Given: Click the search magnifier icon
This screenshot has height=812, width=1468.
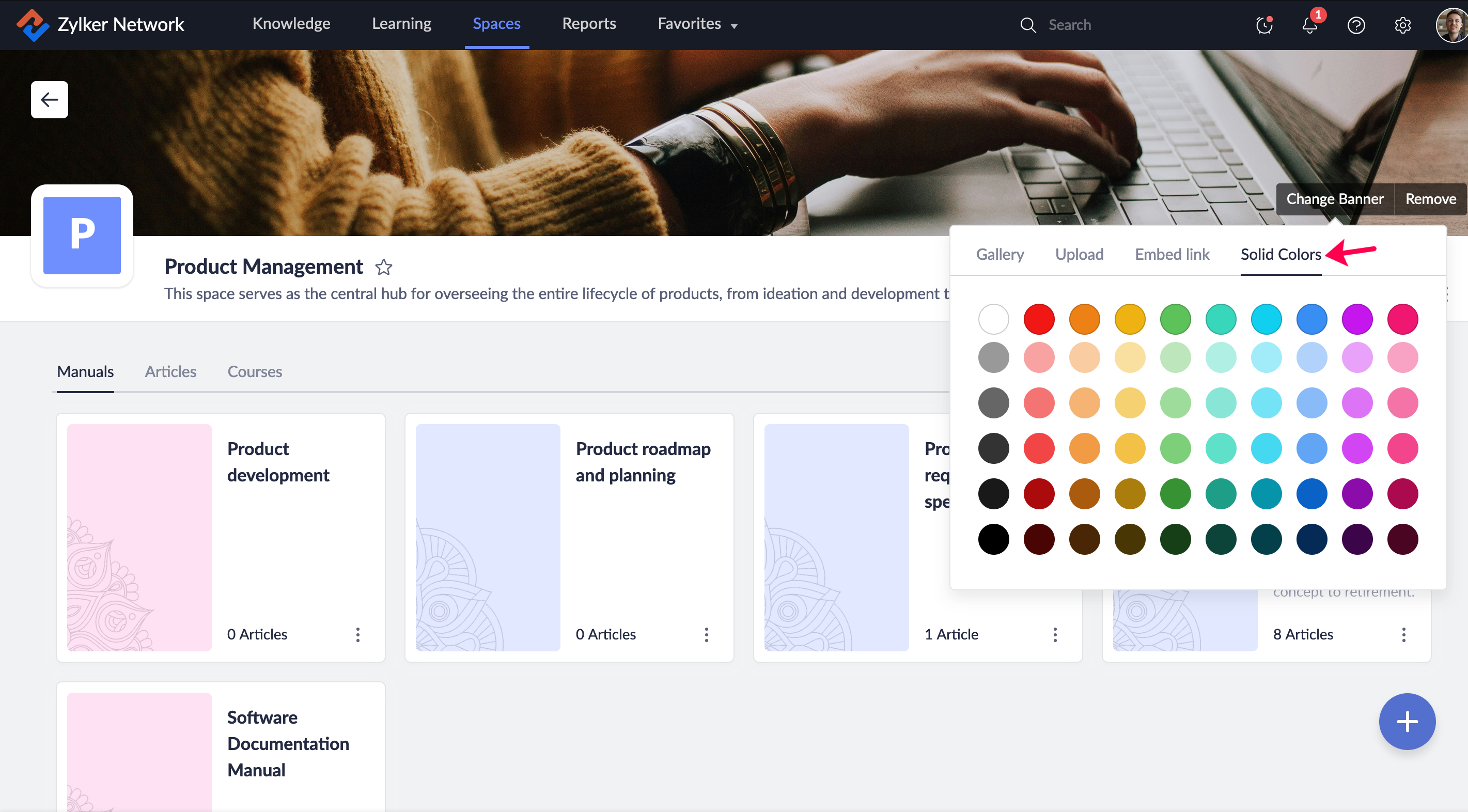Looking at the screenshot, I should (1028, 25).
